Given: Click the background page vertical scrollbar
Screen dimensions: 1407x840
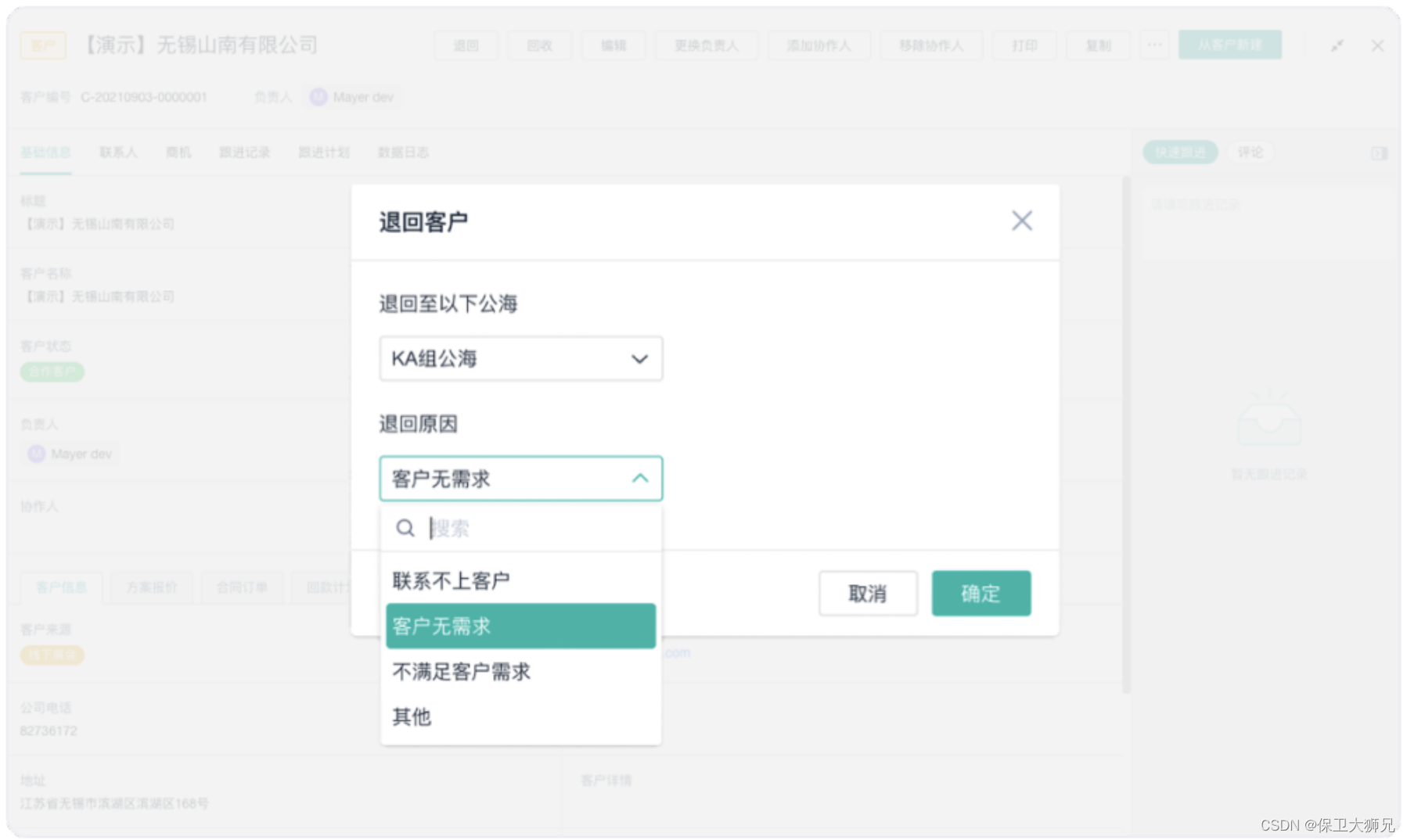Looking at the screenshot, I should 1126,434.
